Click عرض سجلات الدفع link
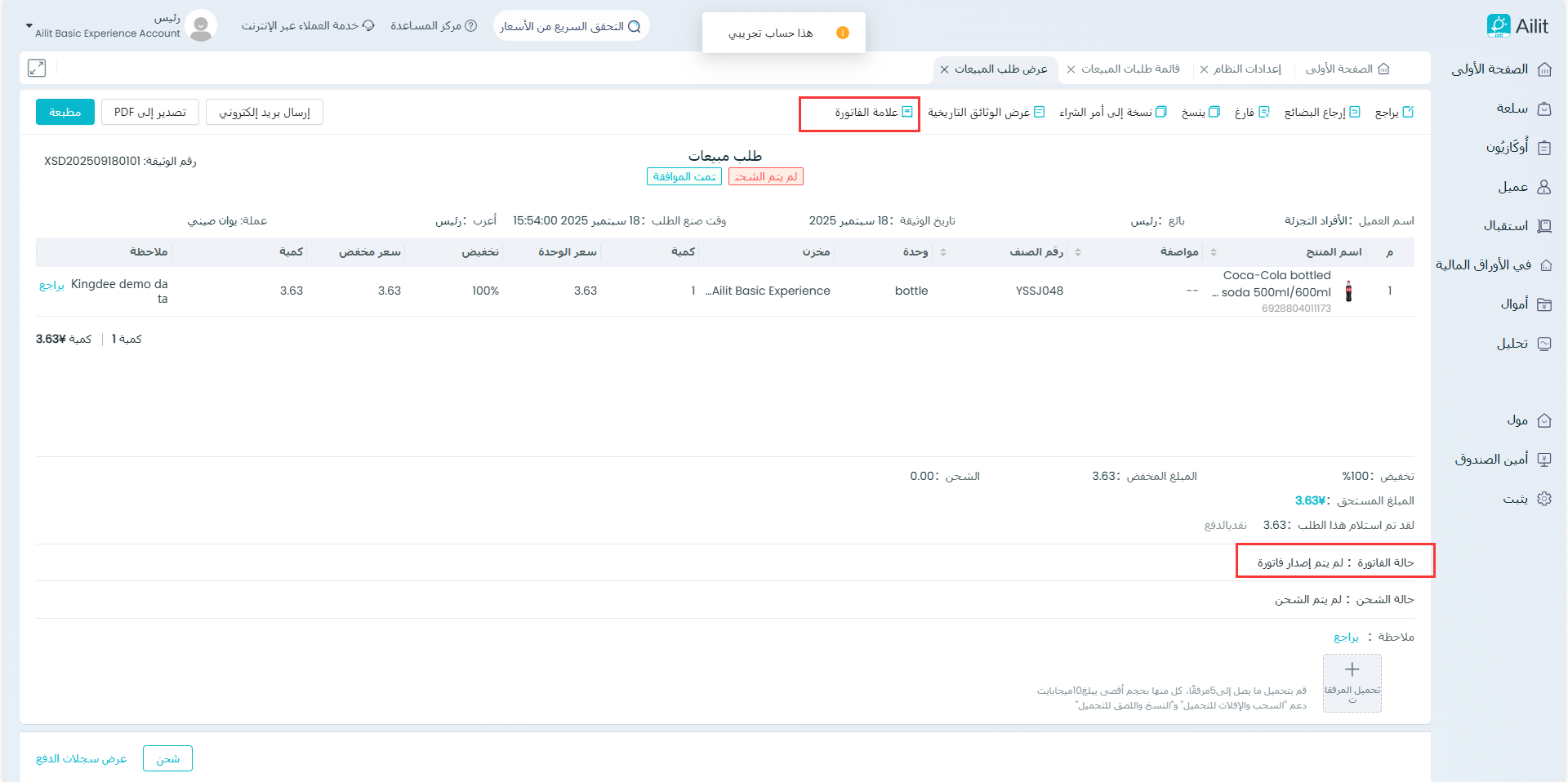This screenshot has width=1568, height=782. 82,758
